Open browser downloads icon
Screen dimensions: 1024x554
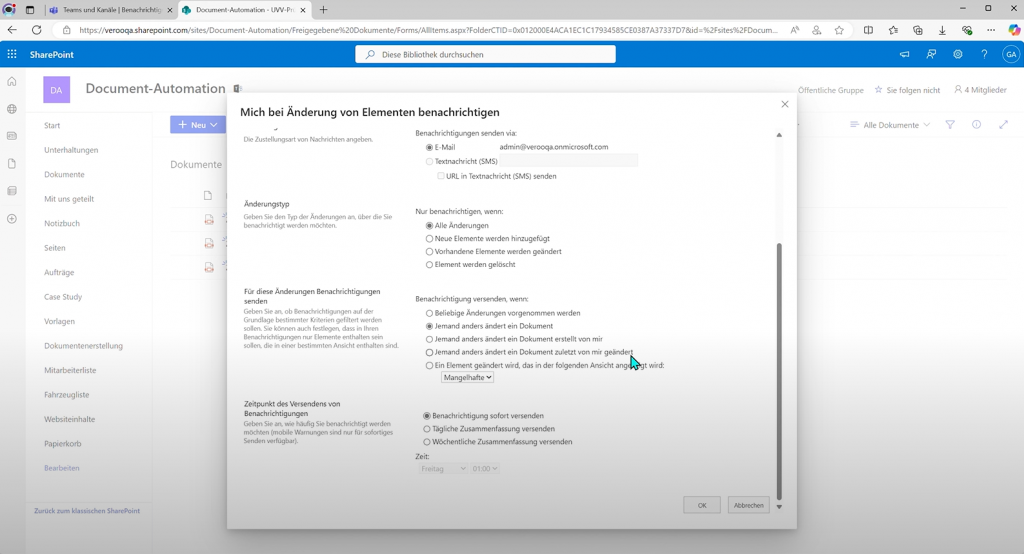942,30
